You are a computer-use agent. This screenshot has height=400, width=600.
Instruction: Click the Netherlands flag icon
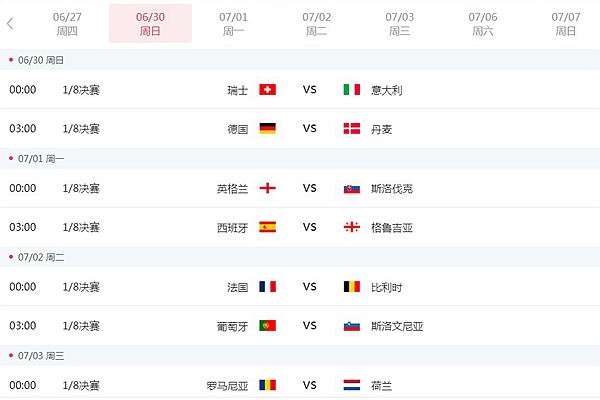tap(352, 385)
